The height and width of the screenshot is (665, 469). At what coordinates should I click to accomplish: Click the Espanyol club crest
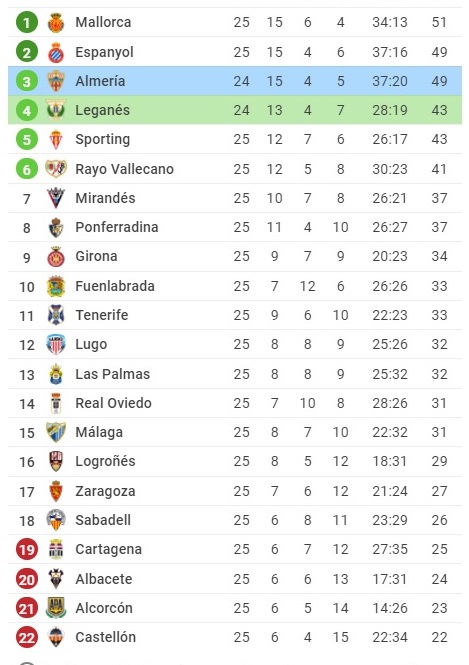point(56,52)
